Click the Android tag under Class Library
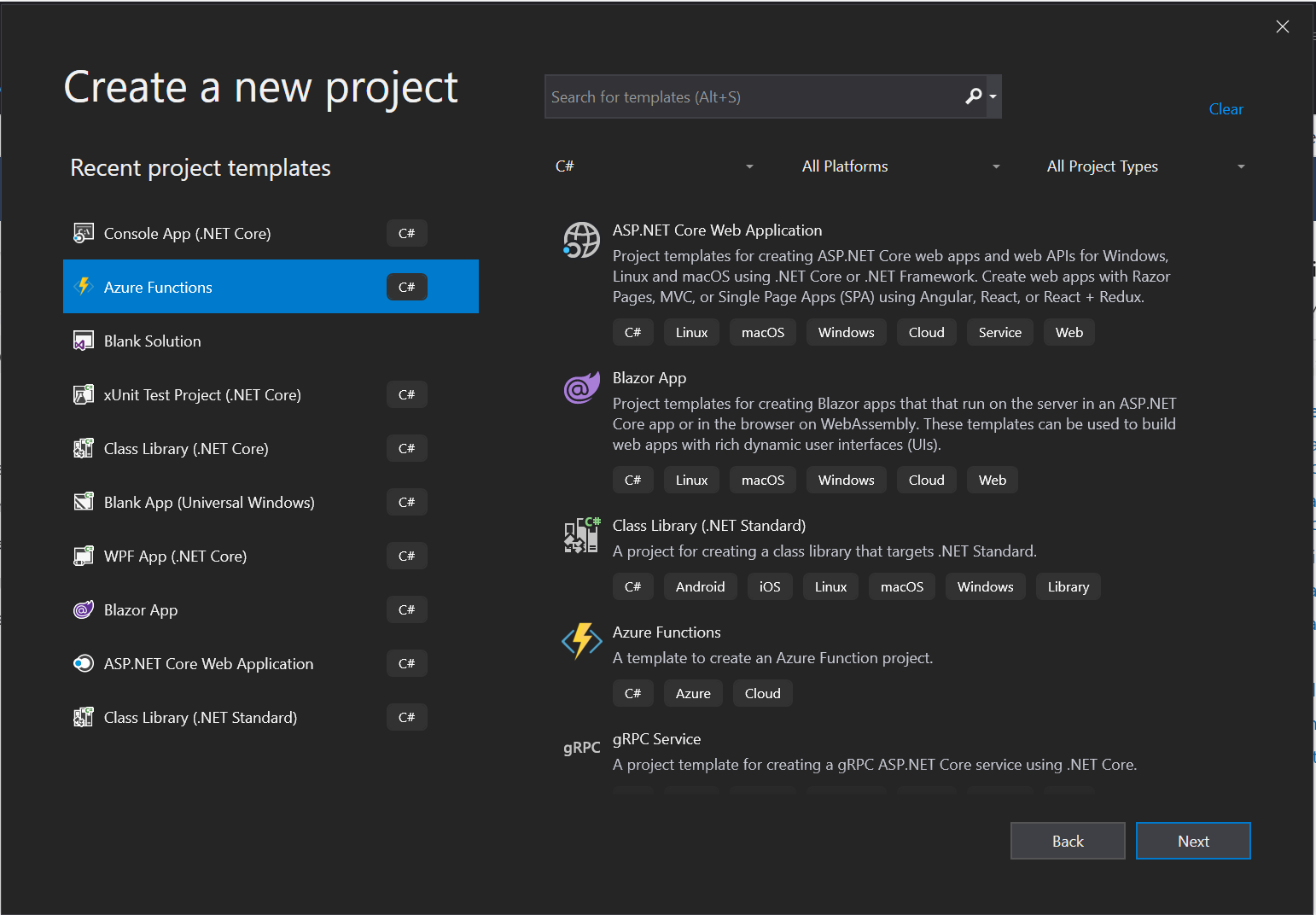 pyautogui.click(x=700, y=586)
